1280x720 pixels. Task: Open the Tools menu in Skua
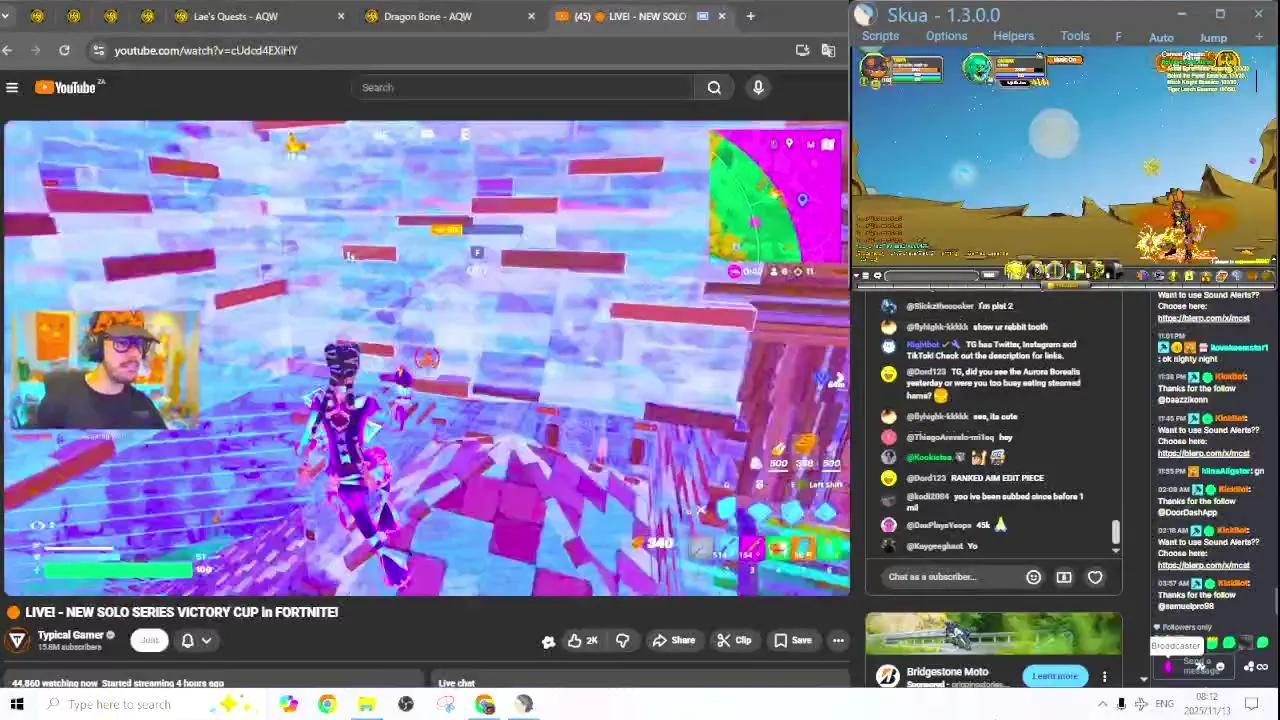1075,36
